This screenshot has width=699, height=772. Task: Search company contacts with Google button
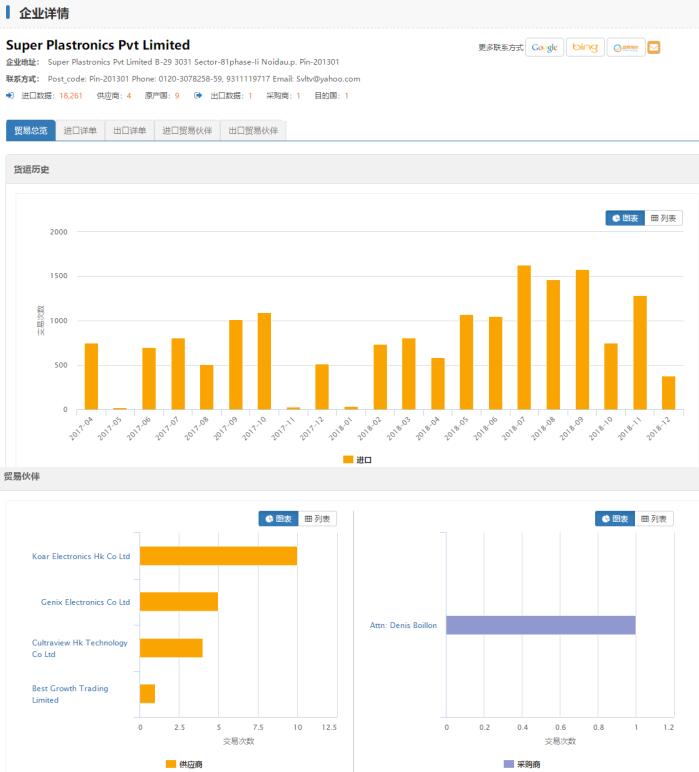tap(544, 47)
